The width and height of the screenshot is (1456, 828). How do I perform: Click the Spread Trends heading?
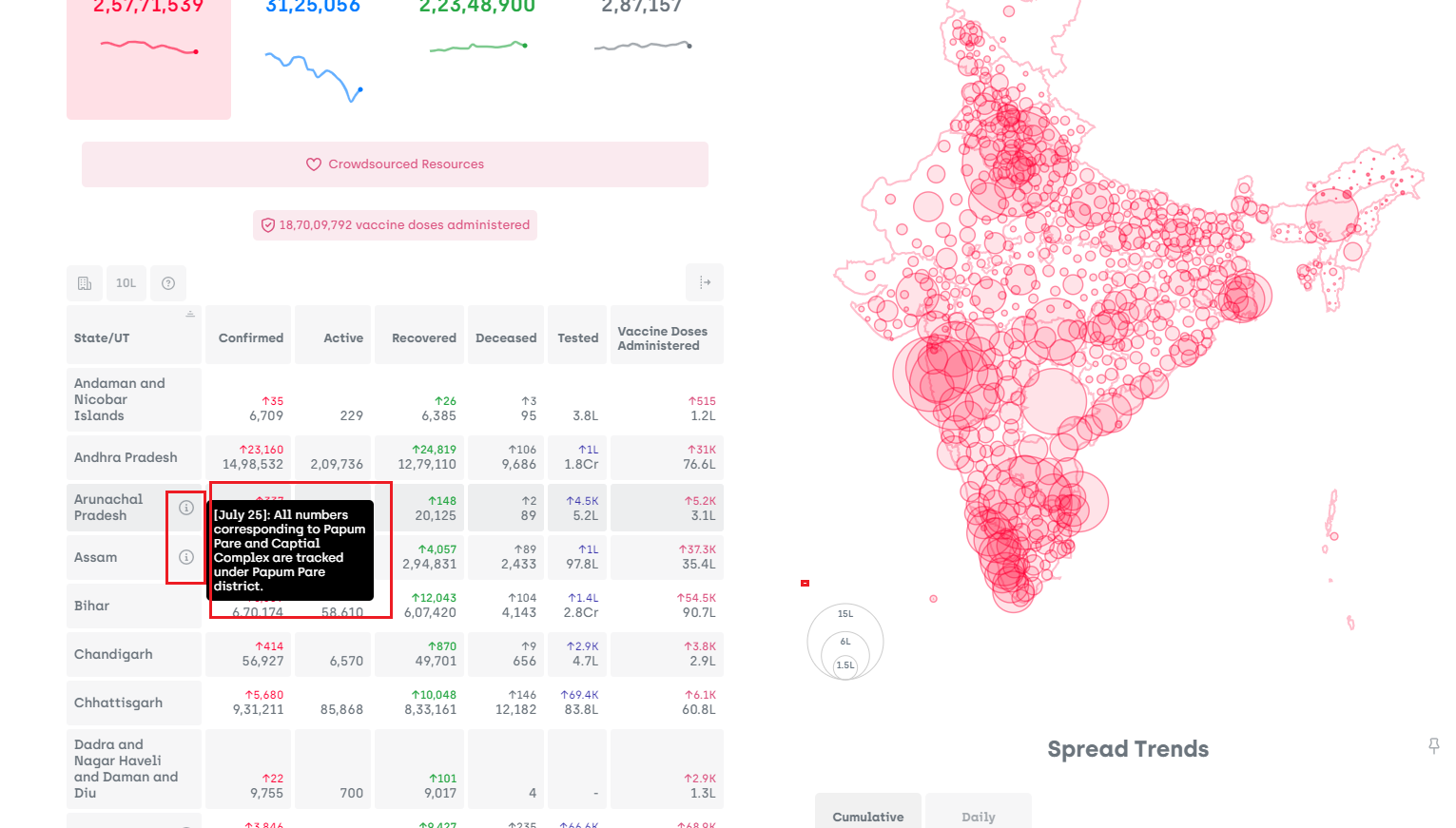point(1128,749)
